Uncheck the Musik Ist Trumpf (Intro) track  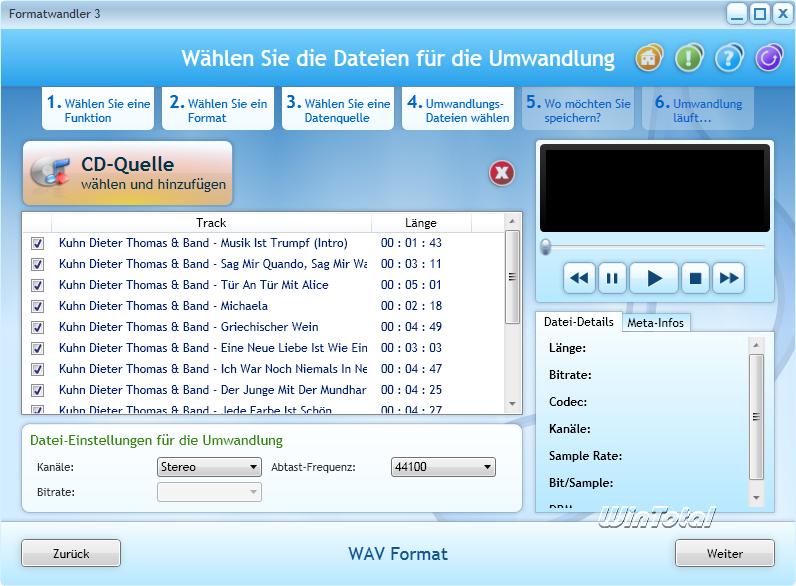[x=38, y=243]
